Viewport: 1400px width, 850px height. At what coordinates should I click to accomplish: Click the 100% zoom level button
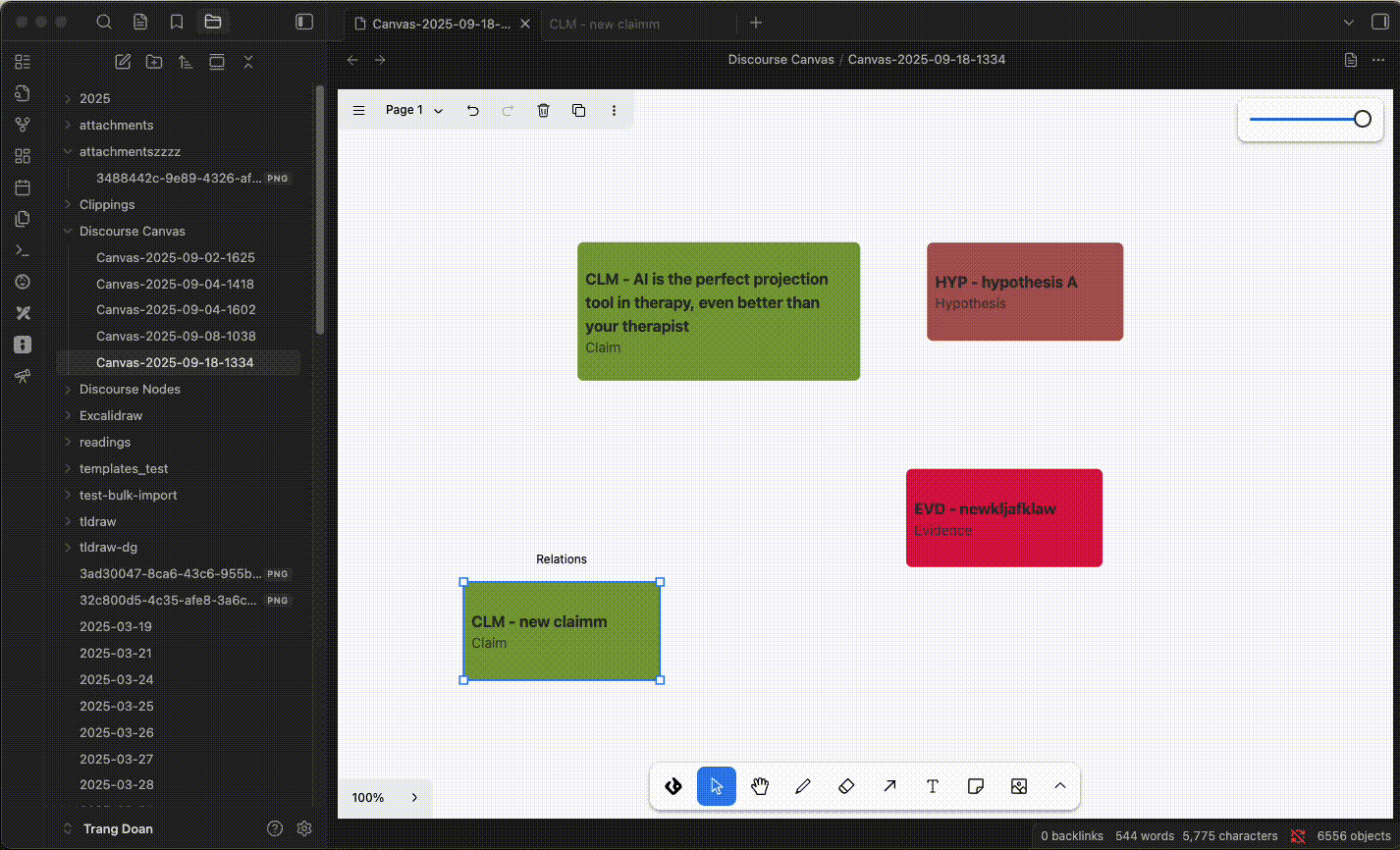[368, 798]
